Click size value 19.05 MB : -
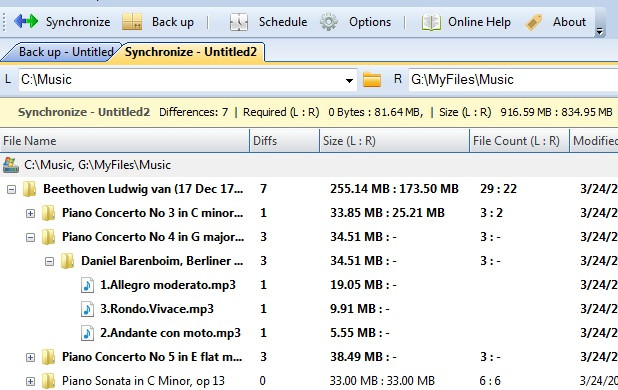Viewport: 618px width, 390px height. (363, 285)
